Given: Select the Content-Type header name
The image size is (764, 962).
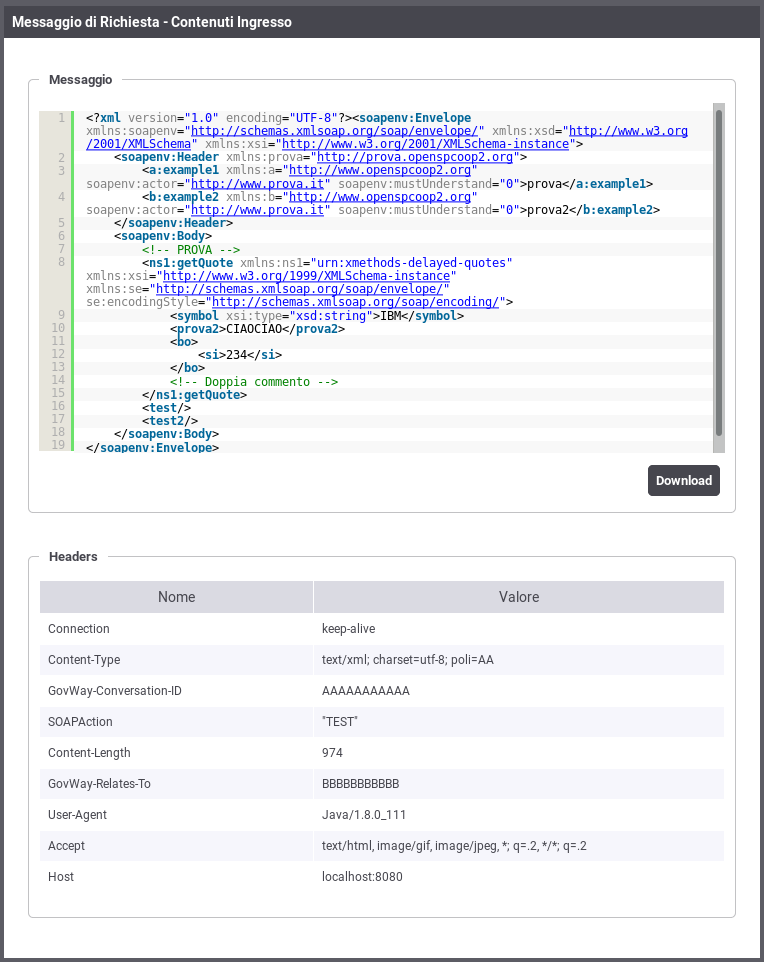Looking at the screenshot, I should 84,660.
